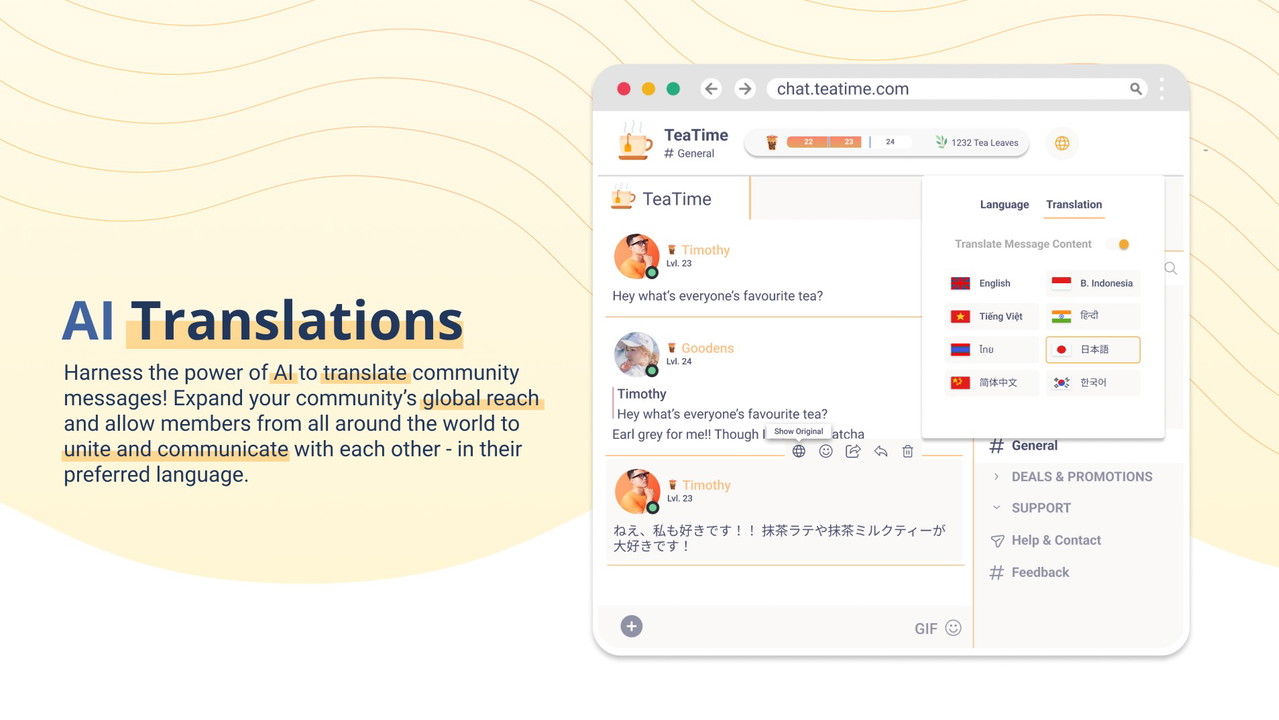
Task: Click the "Lvl. 24" label under Goodens
Action: point(679,361)
